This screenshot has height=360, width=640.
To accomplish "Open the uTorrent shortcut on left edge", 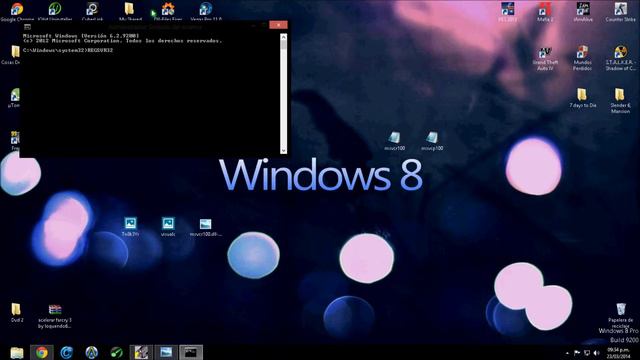I will 14,98.
